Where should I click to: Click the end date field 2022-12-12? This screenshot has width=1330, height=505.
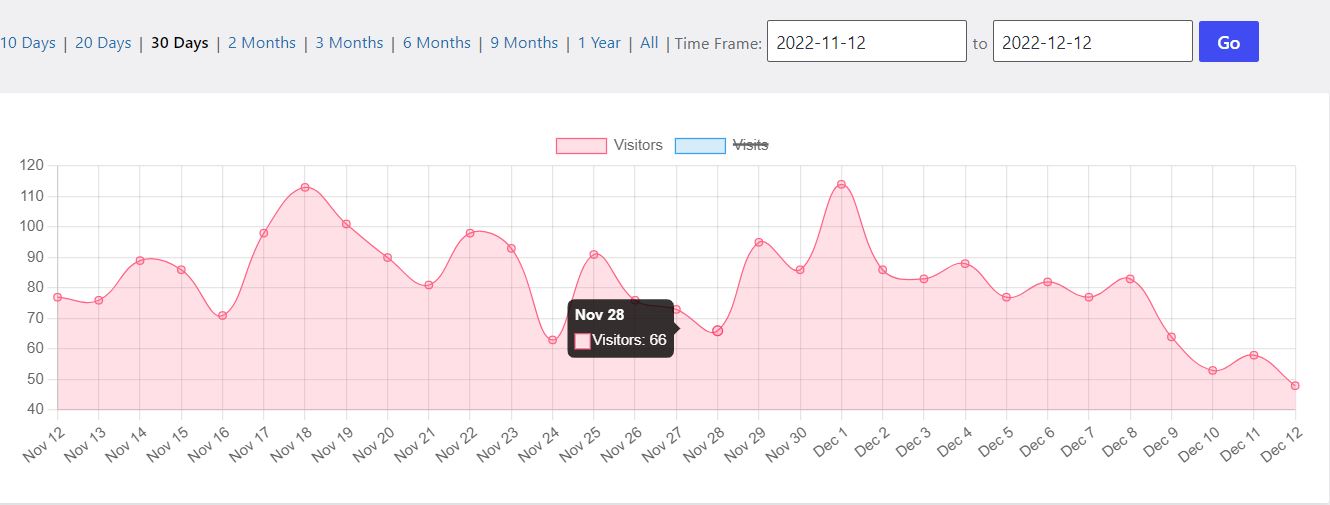1092,42
